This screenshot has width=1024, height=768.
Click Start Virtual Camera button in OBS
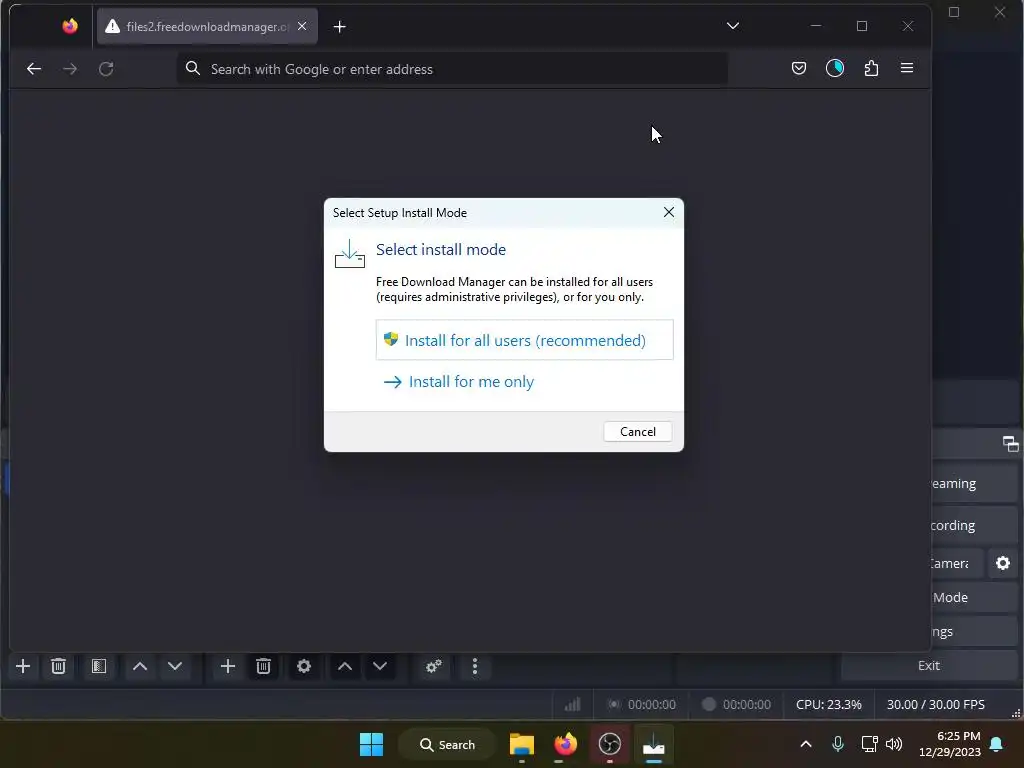coord(957,563)
